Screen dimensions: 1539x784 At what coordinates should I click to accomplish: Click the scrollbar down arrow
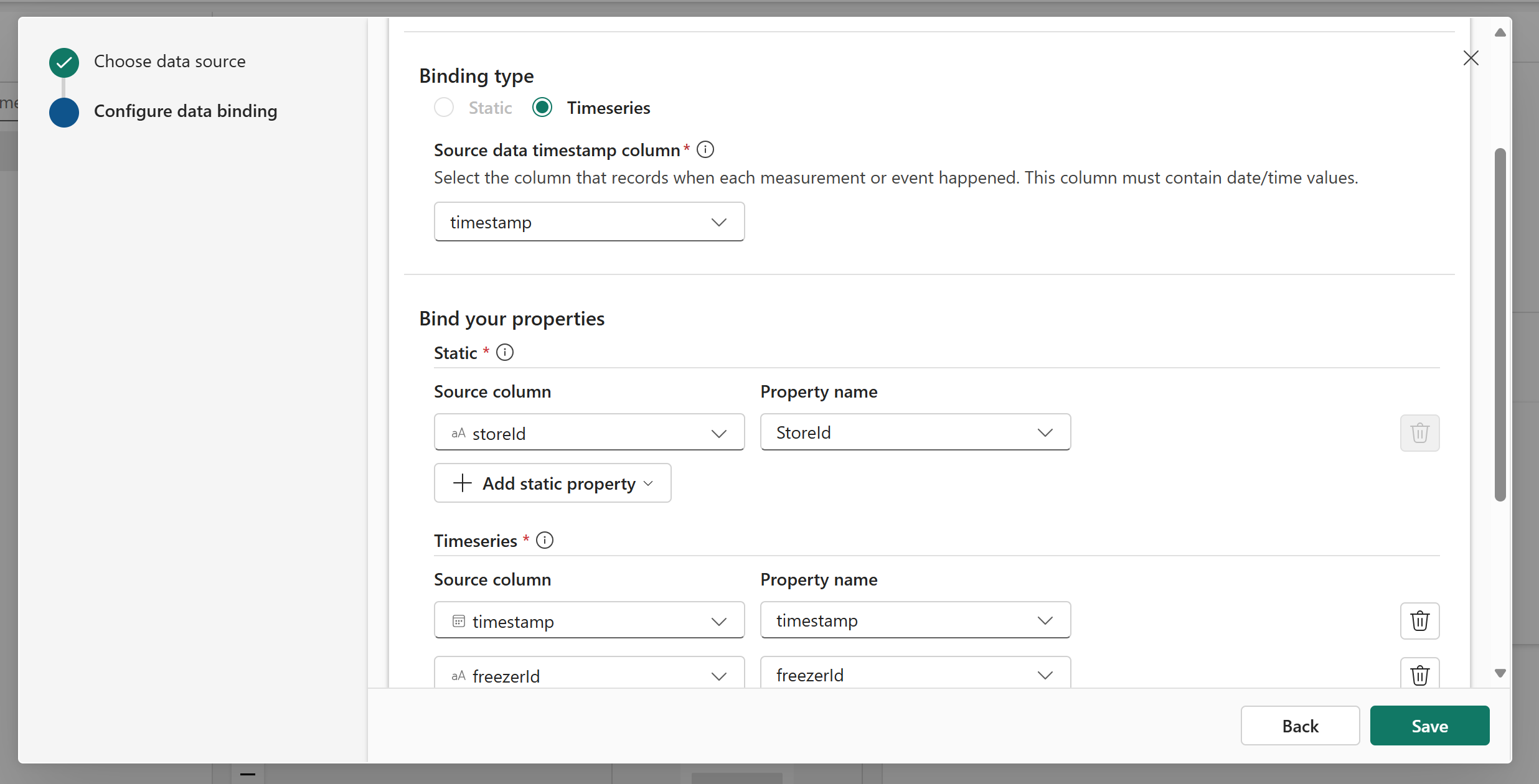point(1500,673)
